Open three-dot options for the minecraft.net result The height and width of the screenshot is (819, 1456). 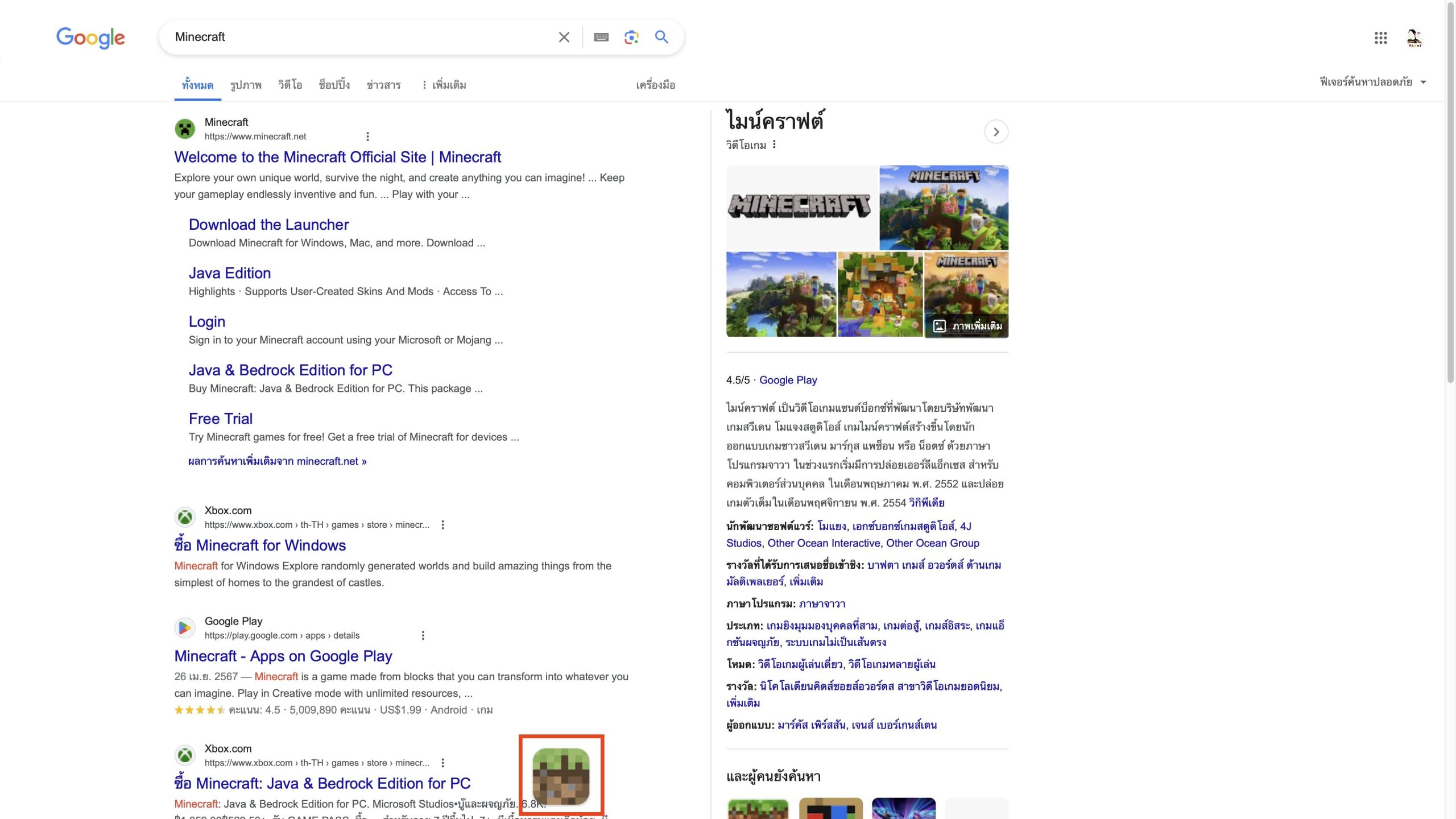(x=368, y=136)
